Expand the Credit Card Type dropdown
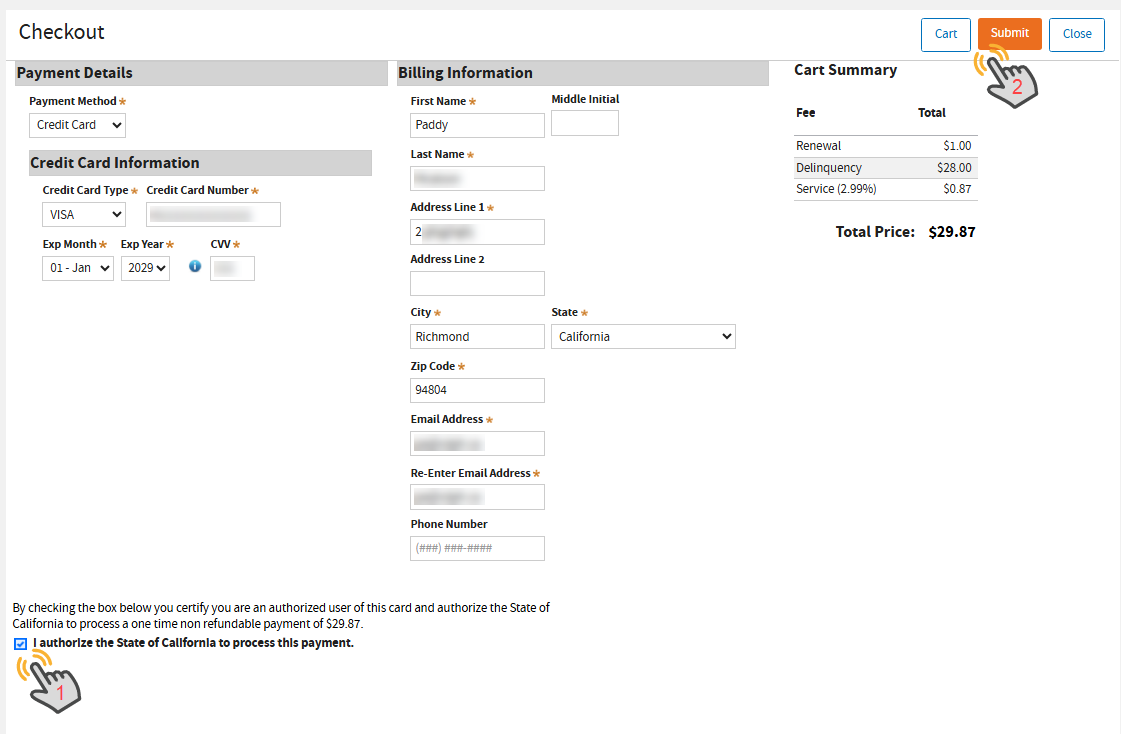The image size is (1121, 734). point(84,214)
